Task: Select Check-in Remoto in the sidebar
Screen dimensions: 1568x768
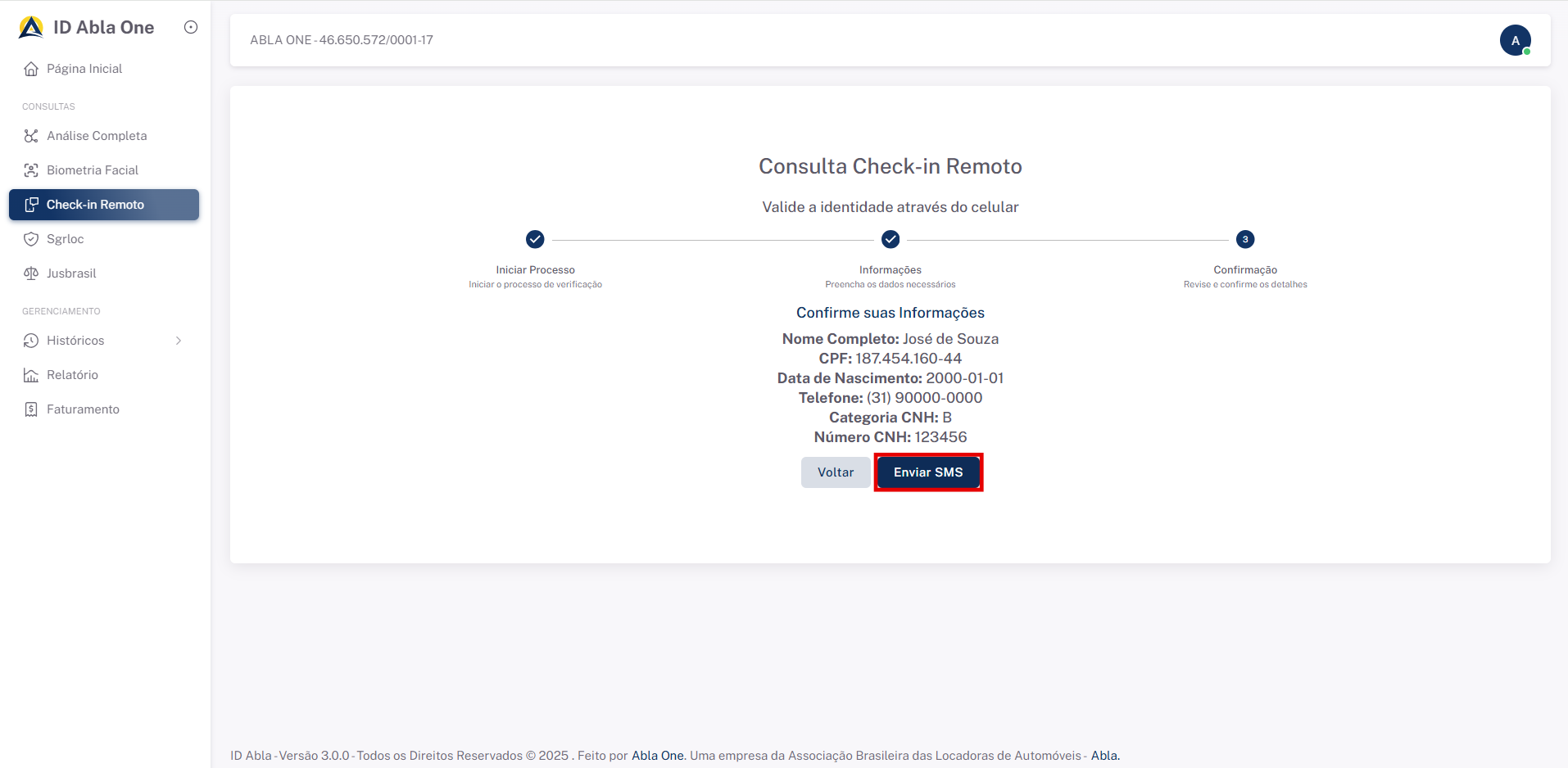Action: click(95, 205)
